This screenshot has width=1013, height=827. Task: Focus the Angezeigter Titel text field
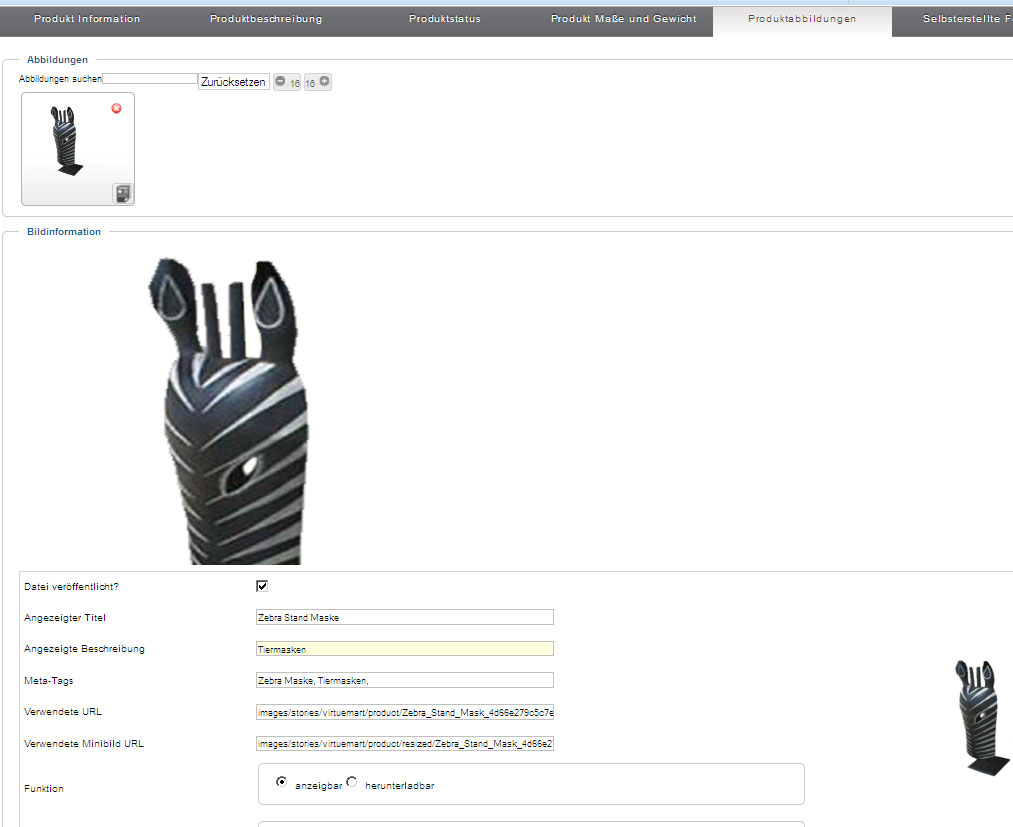404,617
